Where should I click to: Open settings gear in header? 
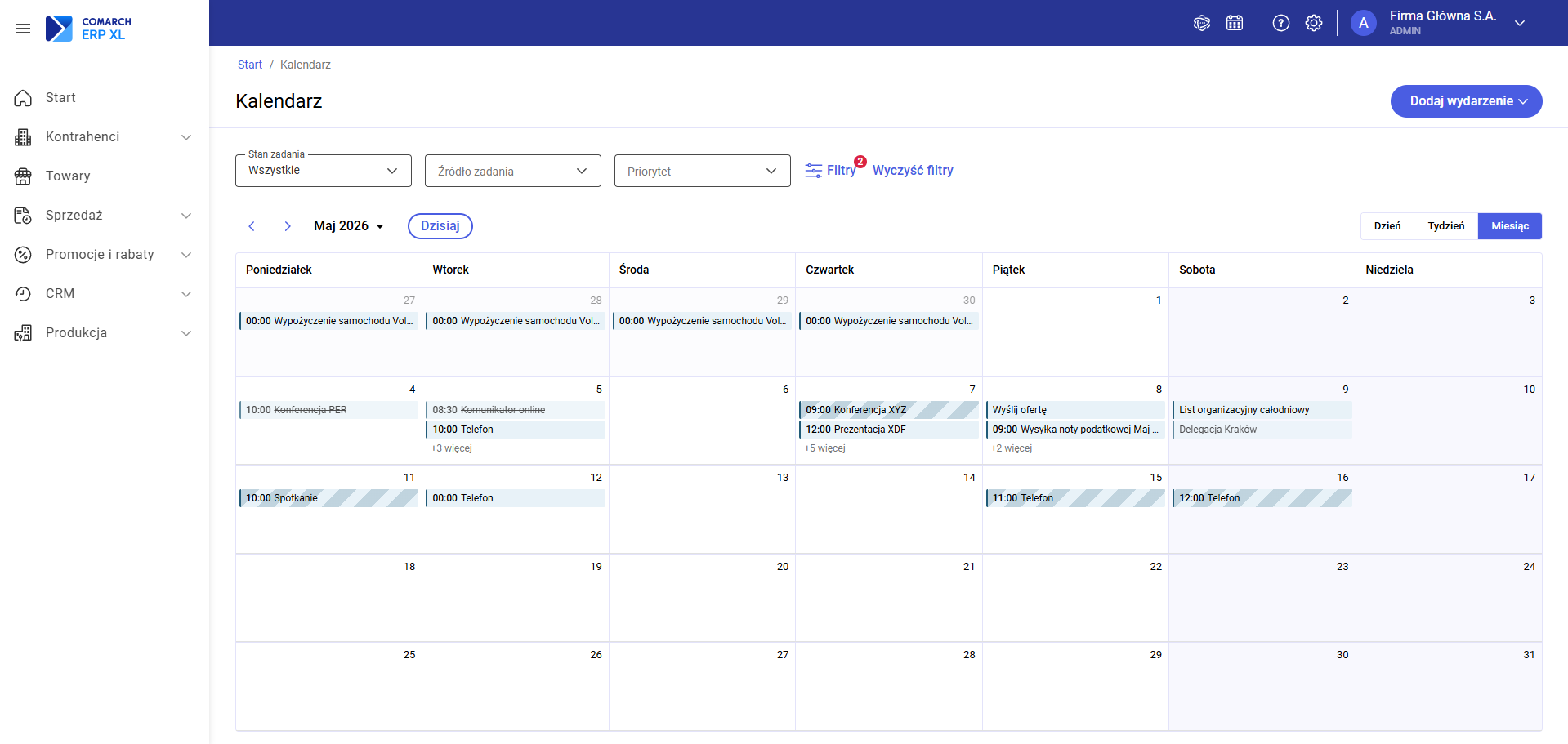1314,23
